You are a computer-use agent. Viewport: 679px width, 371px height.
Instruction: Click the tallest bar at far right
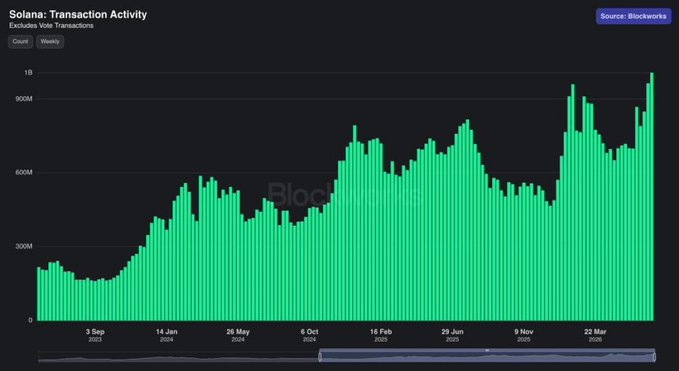[652, 197]
